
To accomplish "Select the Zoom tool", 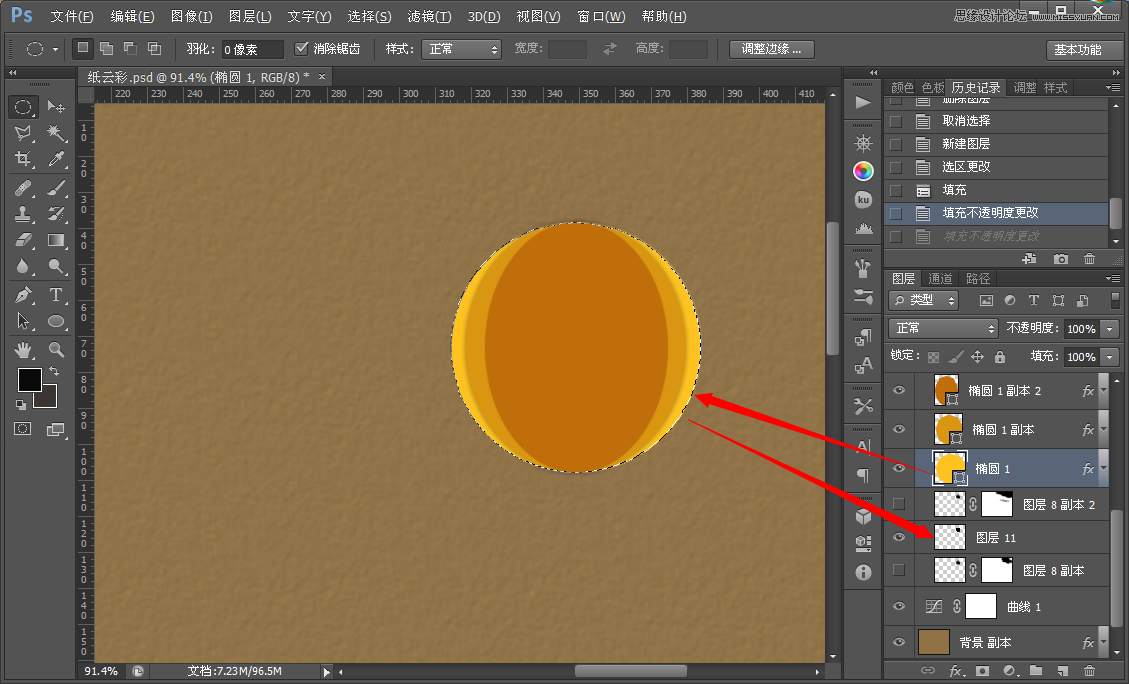I will click(x=56, y=350).
